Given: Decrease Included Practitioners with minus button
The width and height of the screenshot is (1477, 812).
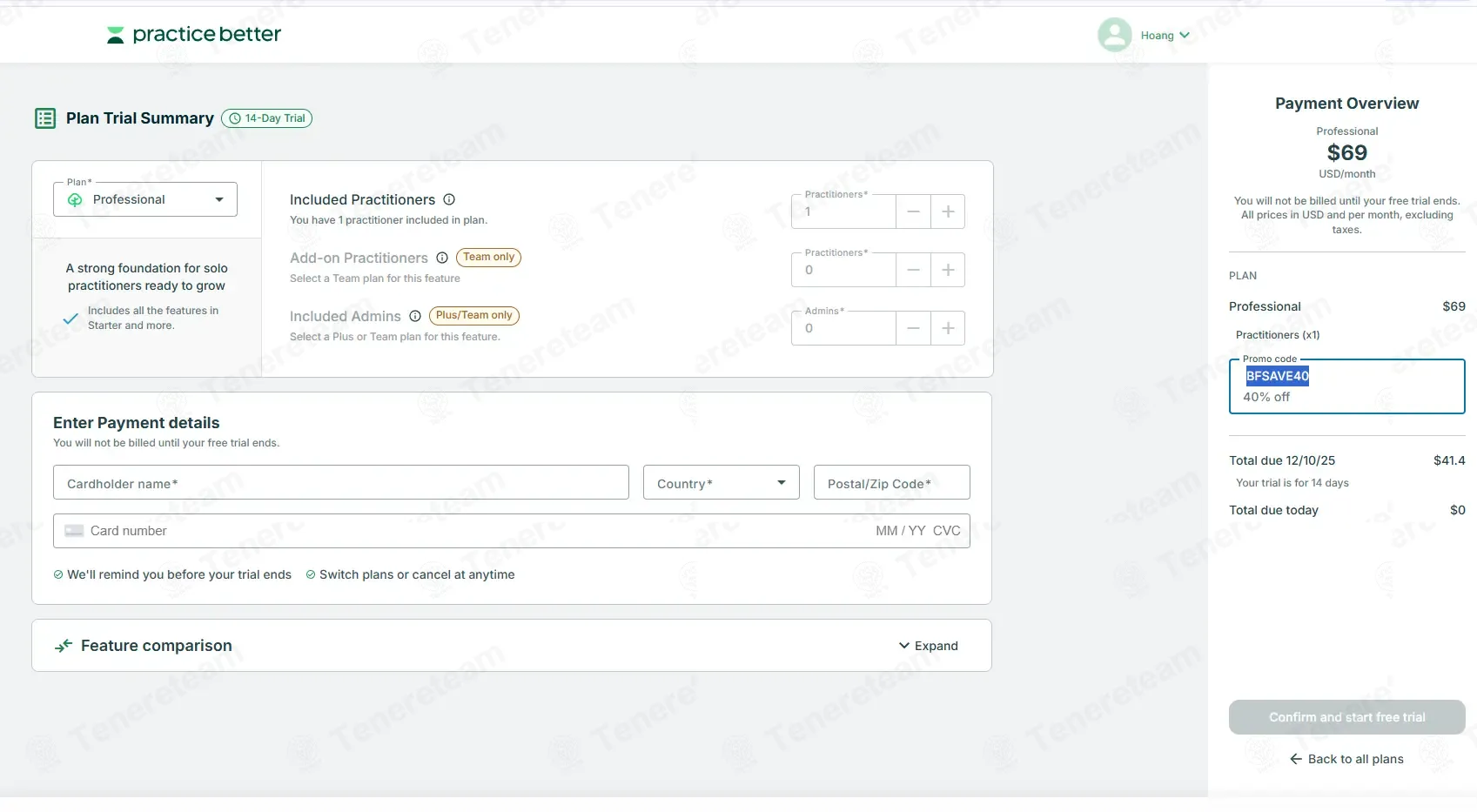Looking at the screenshot, I should [x=913, y=211].
